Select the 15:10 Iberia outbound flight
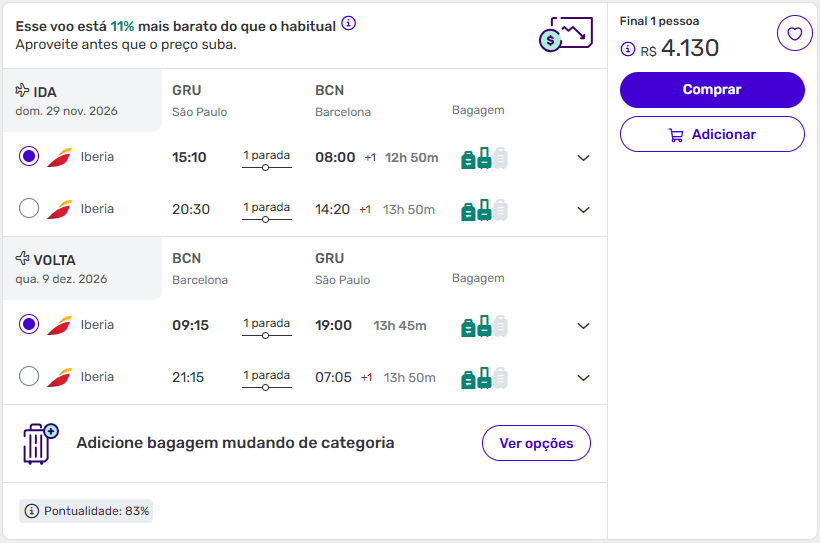The height and width of the screenshot is (543, 820). (x=29, y=157)
